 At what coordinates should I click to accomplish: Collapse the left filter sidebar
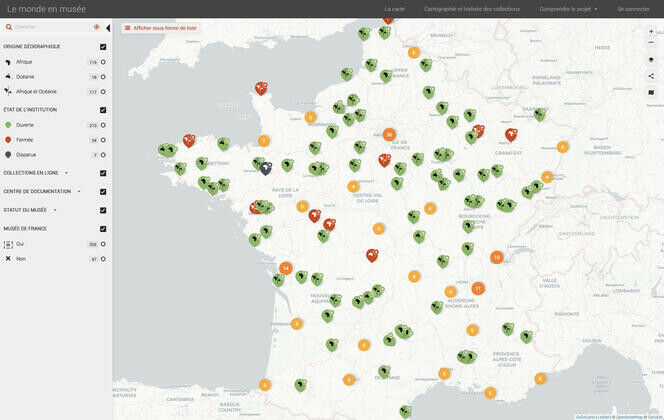(108, 27)
